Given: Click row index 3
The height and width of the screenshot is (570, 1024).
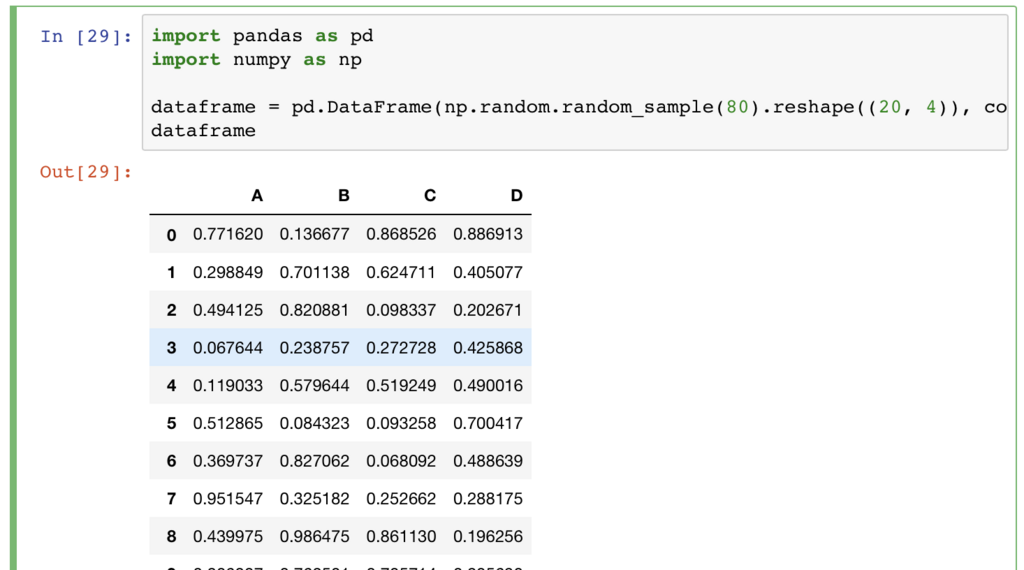Looking at the screenshot, I should [x=171, y=348].
